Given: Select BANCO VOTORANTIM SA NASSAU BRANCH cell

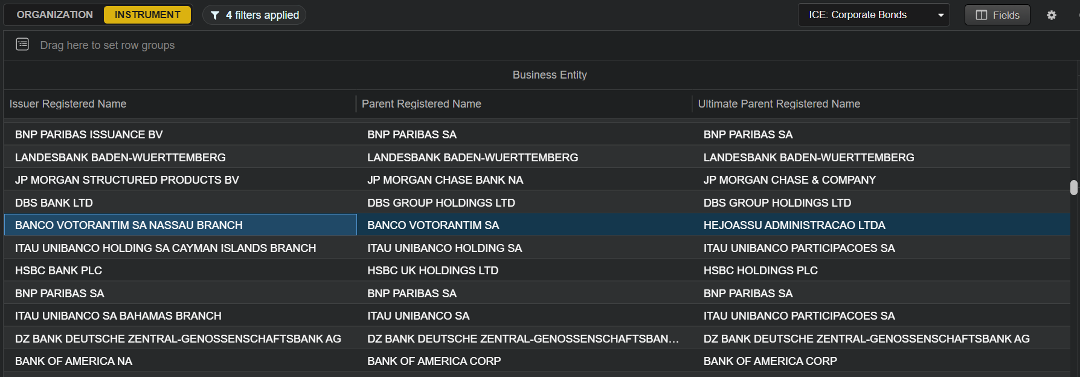Looking at the screenshot, I should click(x=180, y=225).
